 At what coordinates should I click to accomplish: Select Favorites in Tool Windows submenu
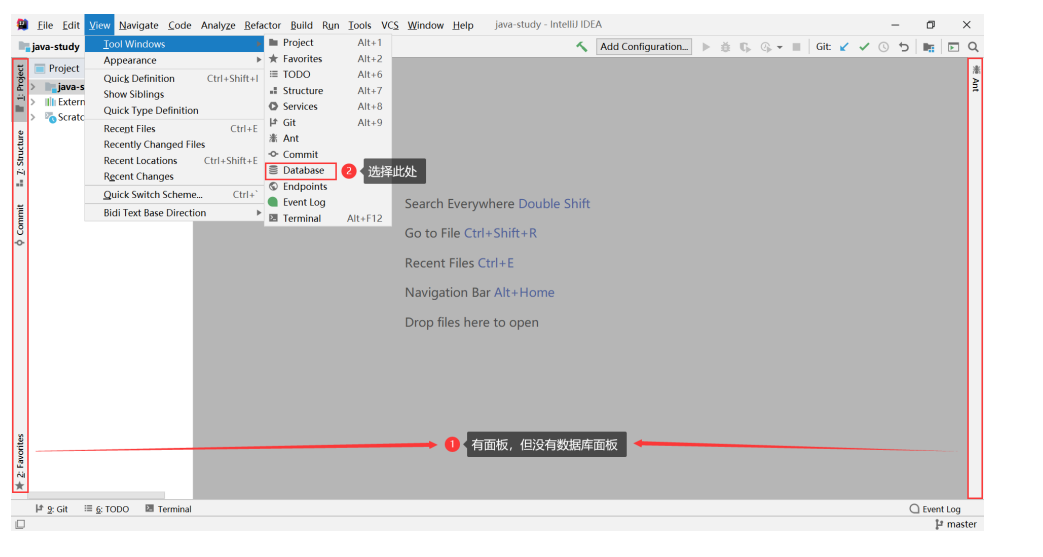[327, 59]
